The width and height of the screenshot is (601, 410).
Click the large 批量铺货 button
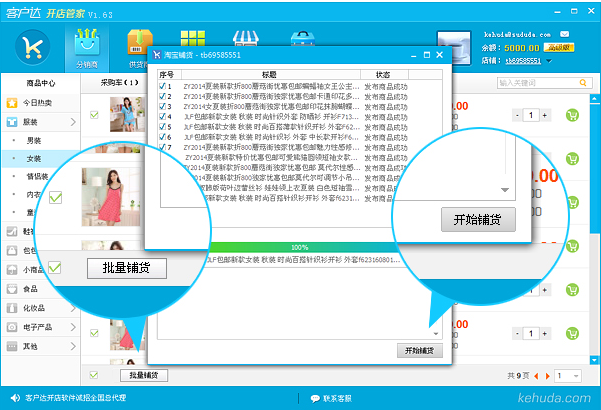pos(127,267)
